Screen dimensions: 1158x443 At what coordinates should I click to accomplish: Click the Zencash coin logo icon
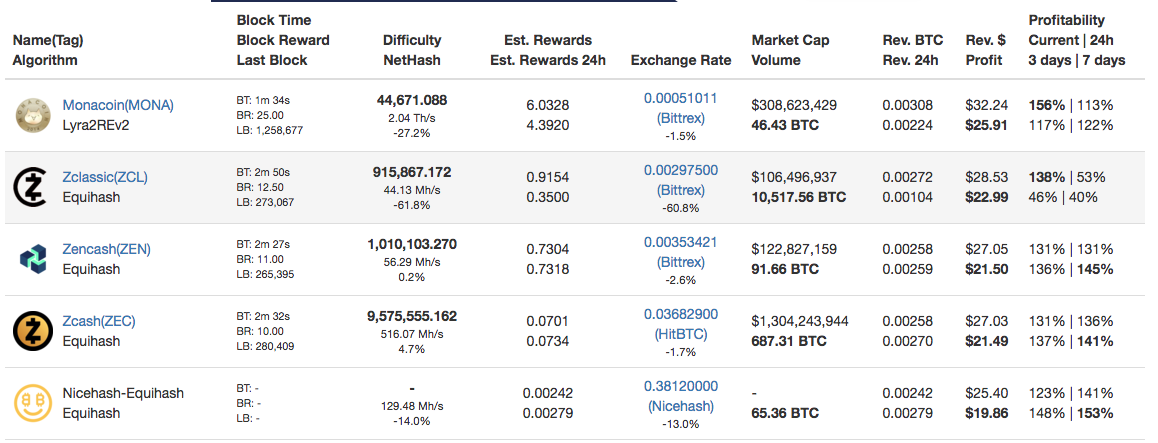point(33,259)
